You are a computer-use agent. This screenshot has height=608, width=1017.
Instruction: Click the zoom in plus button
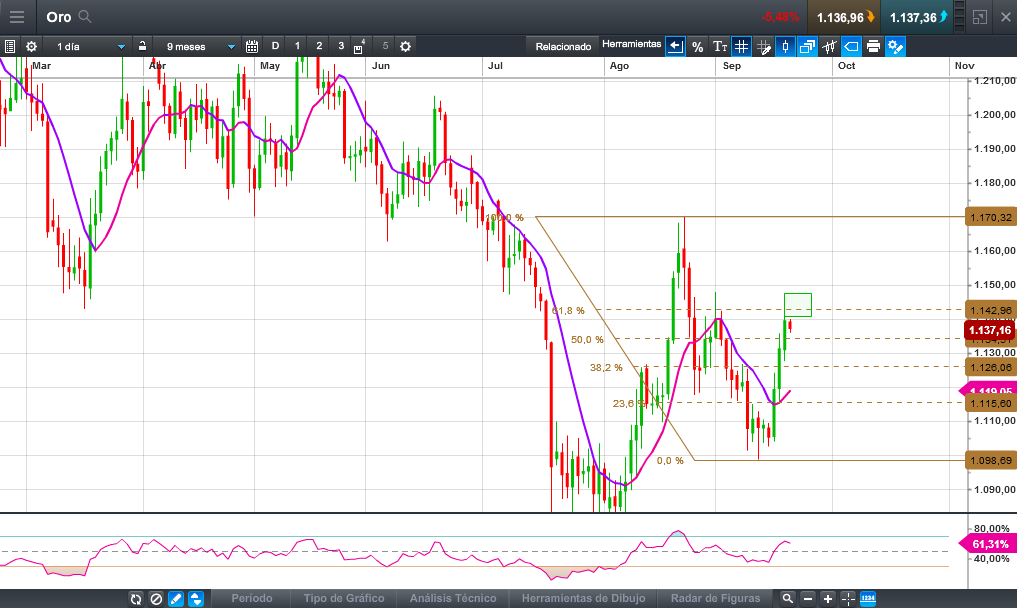pyautogui.click(x=828, y=598)
